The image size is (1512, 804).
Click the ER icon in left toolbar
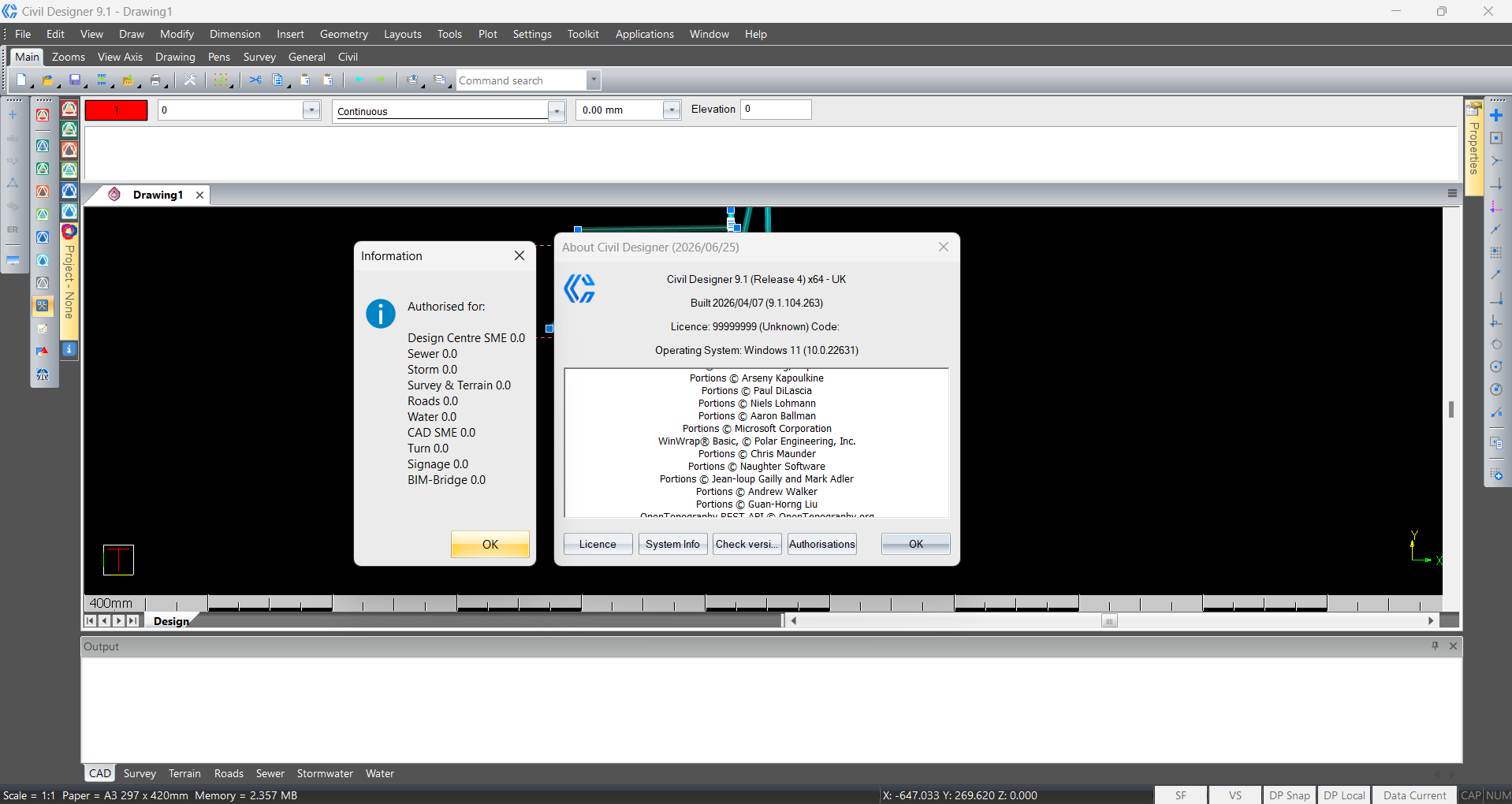point(13,229)
